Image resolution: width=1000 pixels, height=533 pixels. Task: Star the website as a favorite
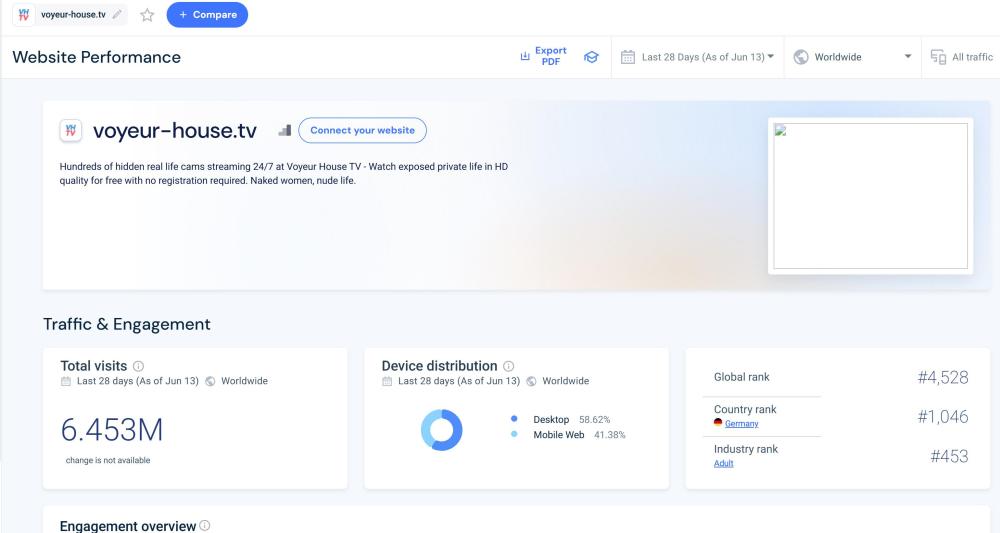[147, 15]
